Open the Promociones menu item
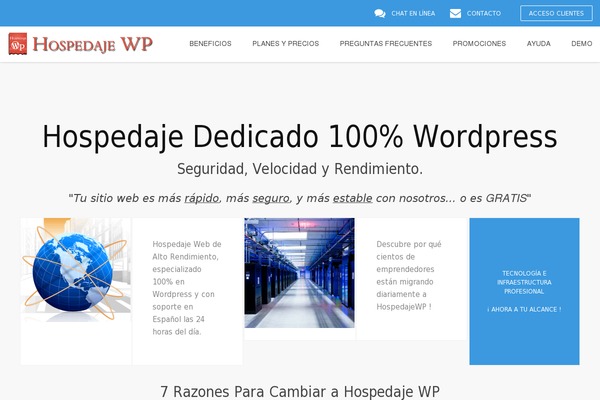The height and width of the screenshot is (400, 600). 479,44
